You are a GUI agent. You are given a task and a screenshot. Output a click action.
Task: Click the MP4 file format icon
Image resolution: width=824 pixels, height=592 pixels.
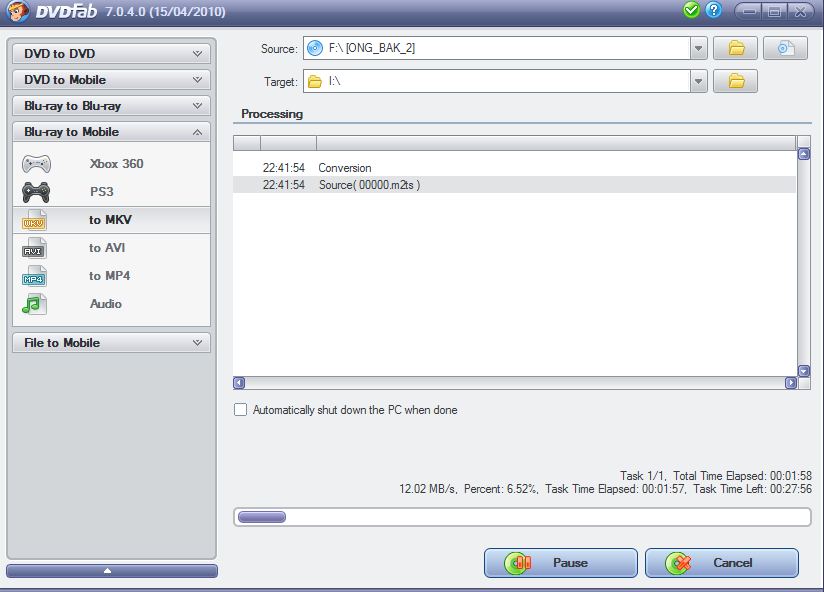(34, 276)
